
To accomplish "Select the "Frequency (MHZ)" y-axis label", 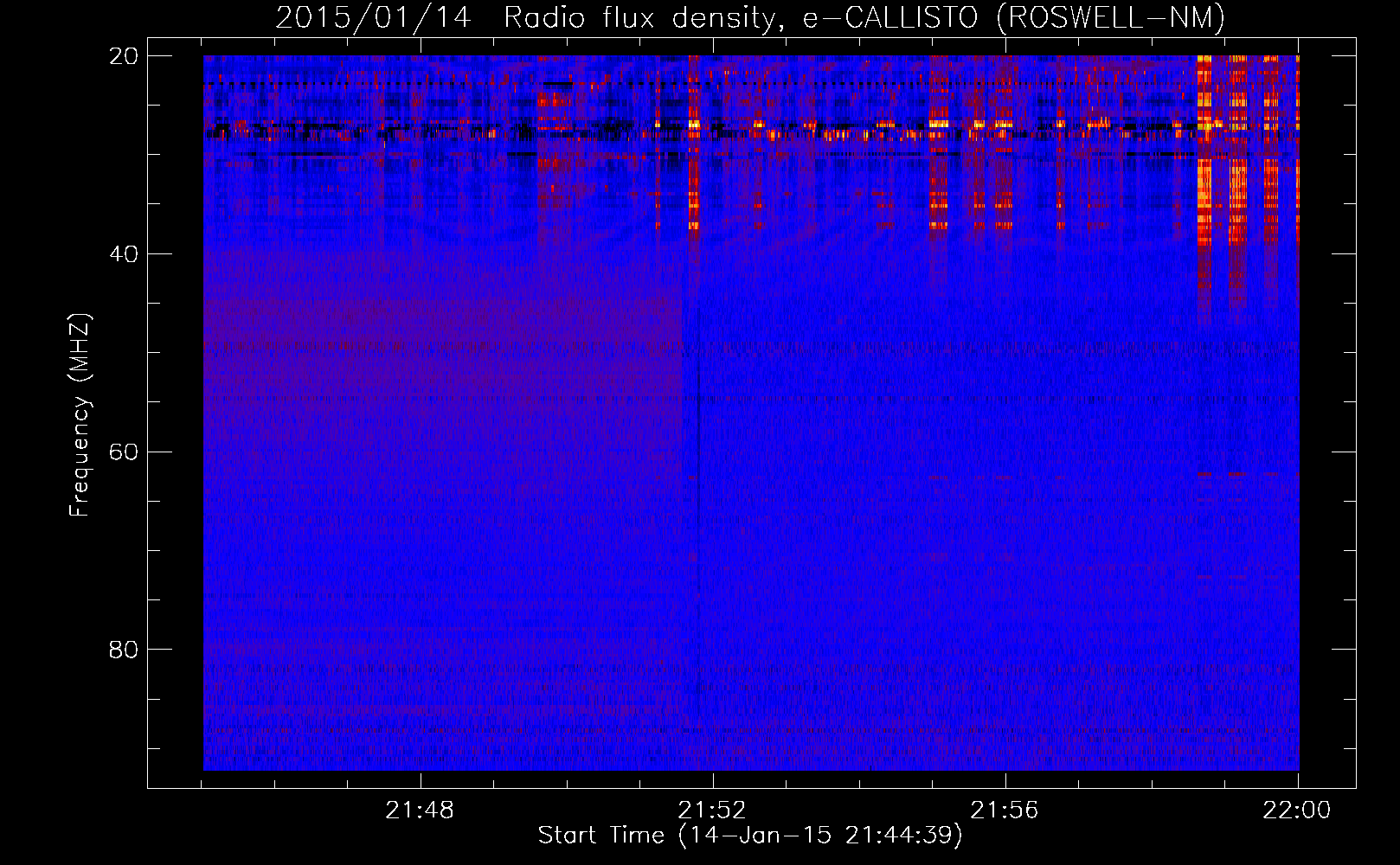I will tap(80, 414).
